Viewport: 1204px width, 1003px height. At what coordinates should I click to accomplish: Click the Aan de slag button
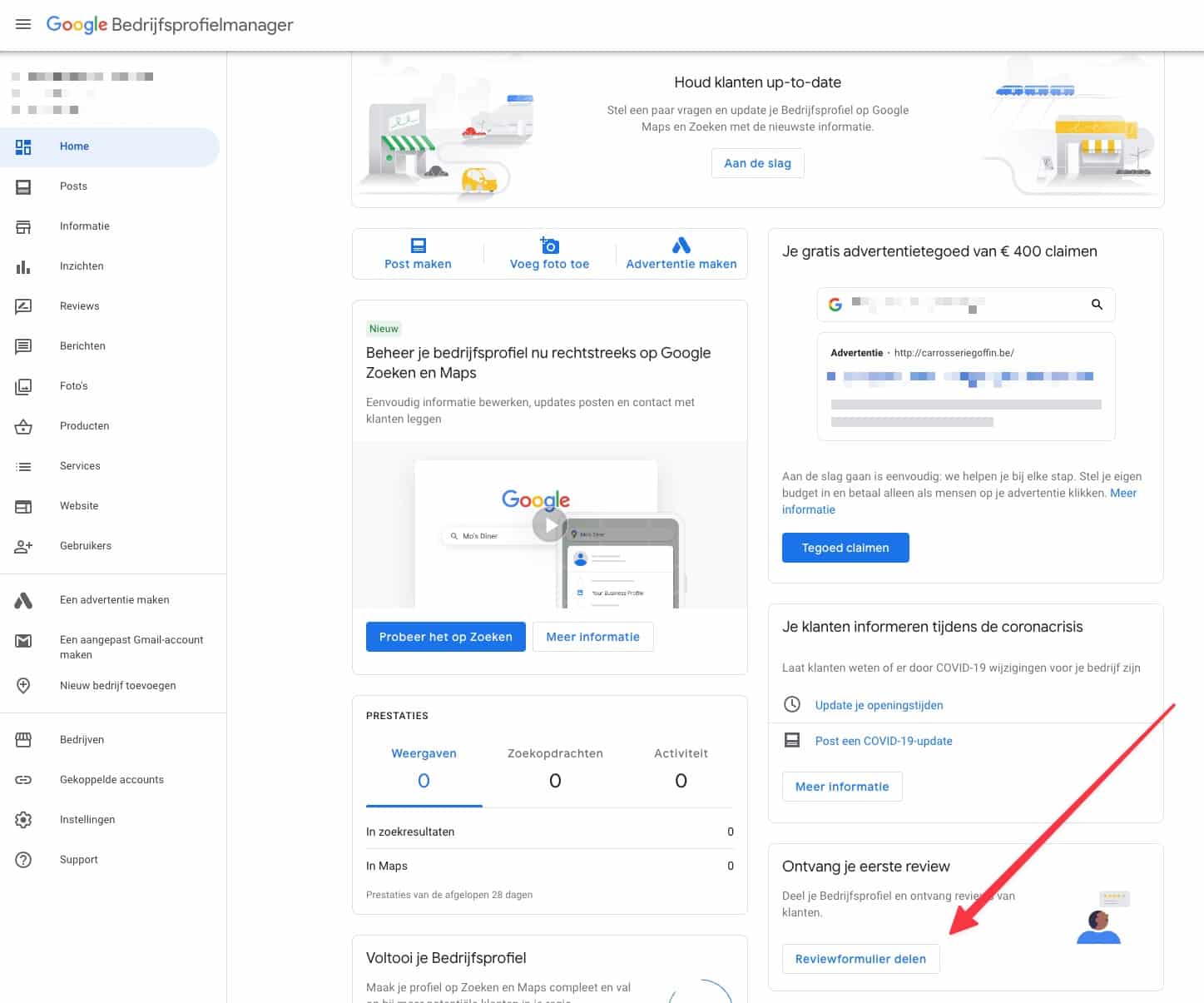[x=757, y=163]
